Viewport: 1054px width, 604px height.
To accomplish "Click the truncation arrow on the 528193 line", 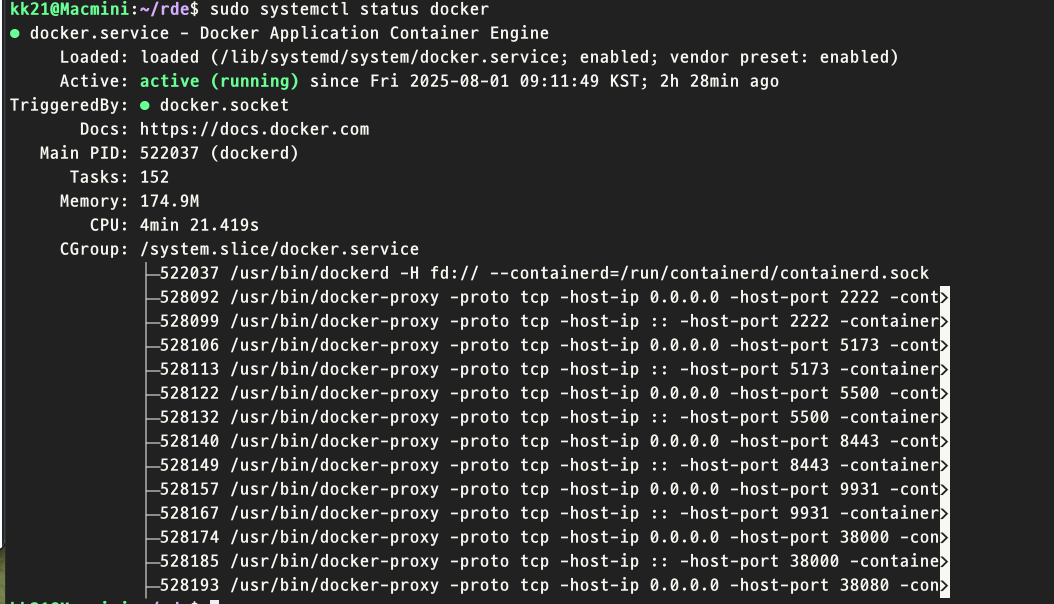I will pos(944,585).
